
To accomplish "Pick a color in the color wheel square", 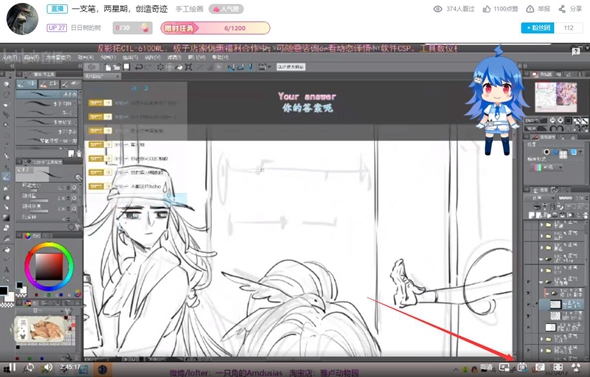I will click(49, 266).
